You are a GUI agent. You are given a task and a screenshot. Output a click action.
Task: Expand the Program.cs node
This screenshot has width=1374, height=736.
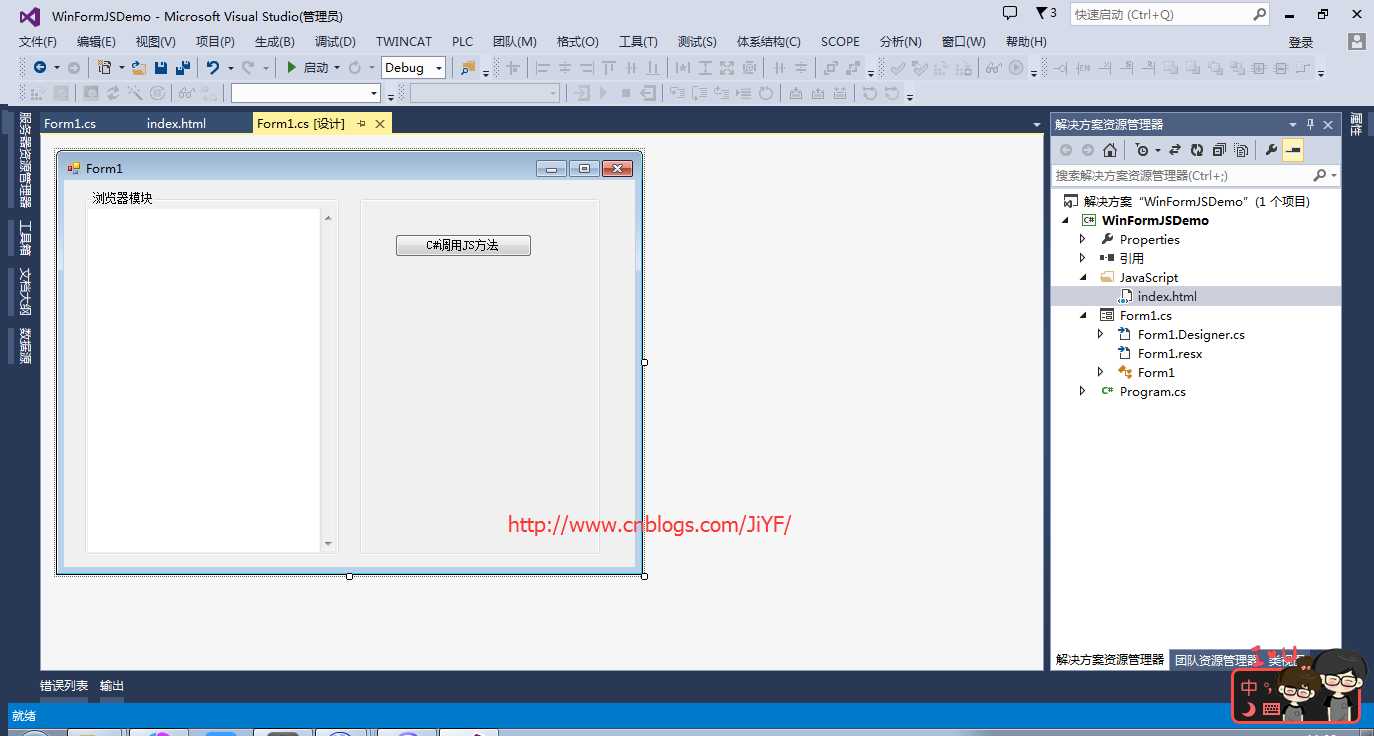(x=1083, y=392)
